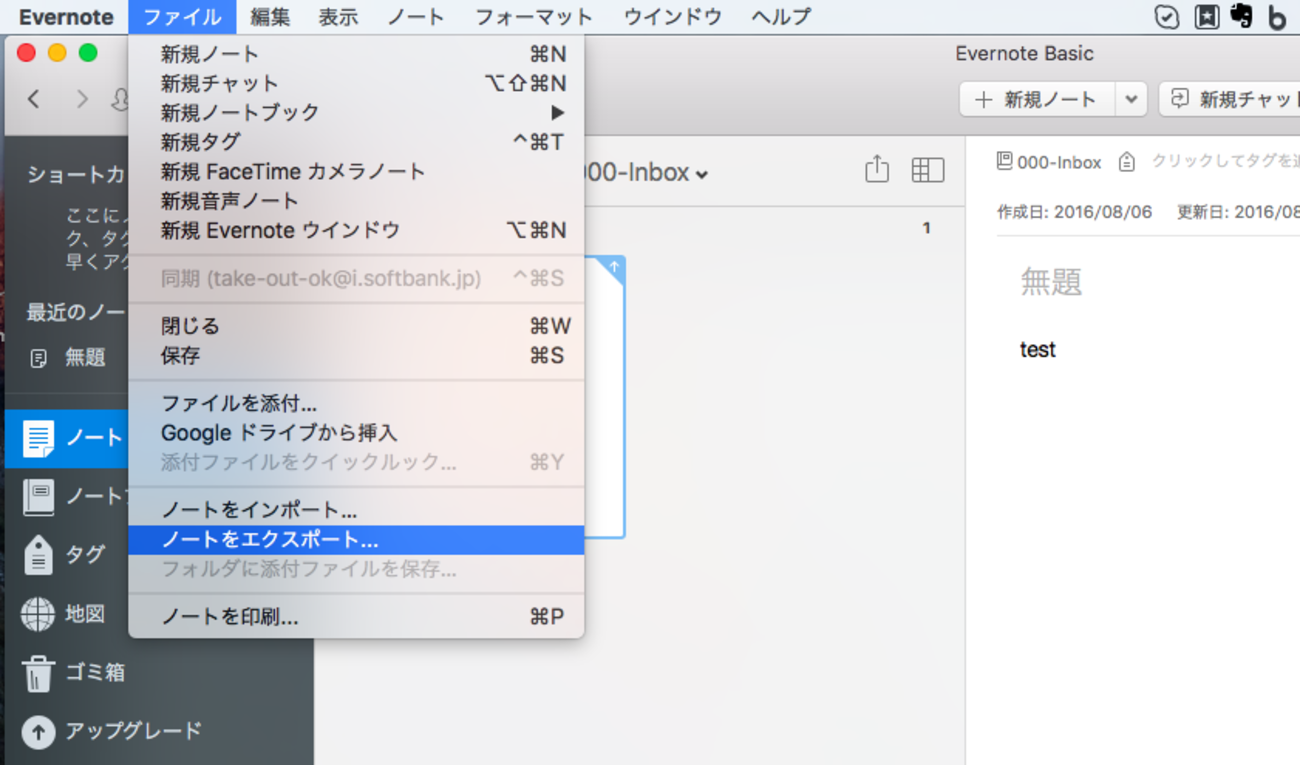
Task: Click the 作成日 creation date
Action: [x=1074, y=212]
